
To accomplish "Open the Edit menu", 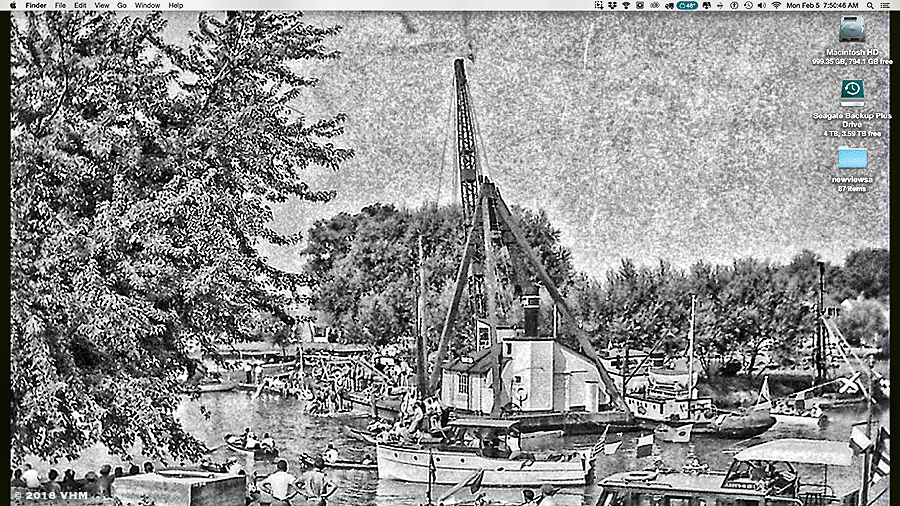I will point(80,5).
